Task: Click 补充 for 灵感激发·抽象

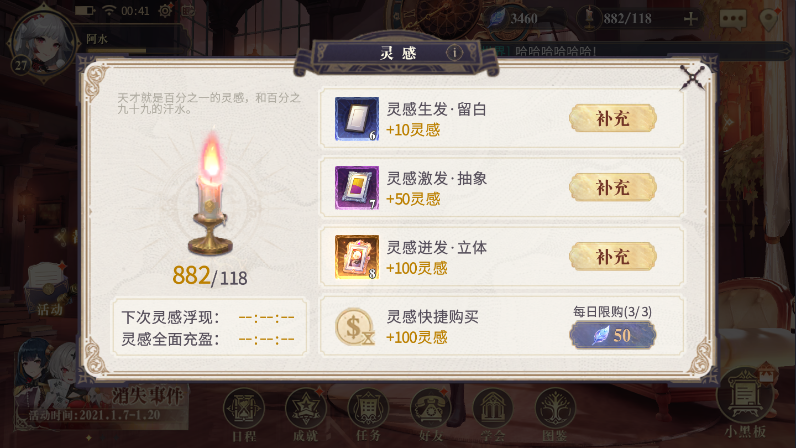Action: pos(613,187)
